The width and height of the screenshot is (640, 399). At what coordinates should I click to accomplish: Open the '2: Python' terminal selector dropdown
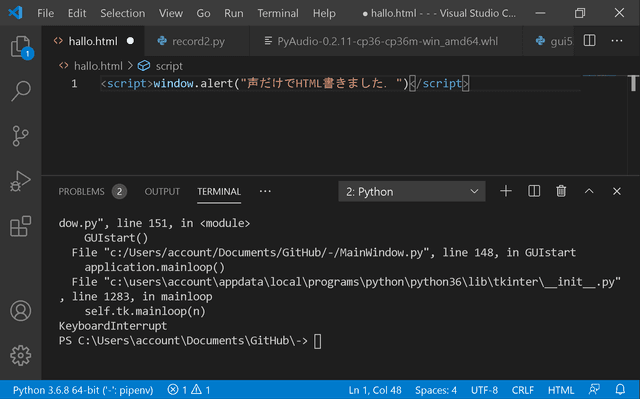(x=412, y=191)
